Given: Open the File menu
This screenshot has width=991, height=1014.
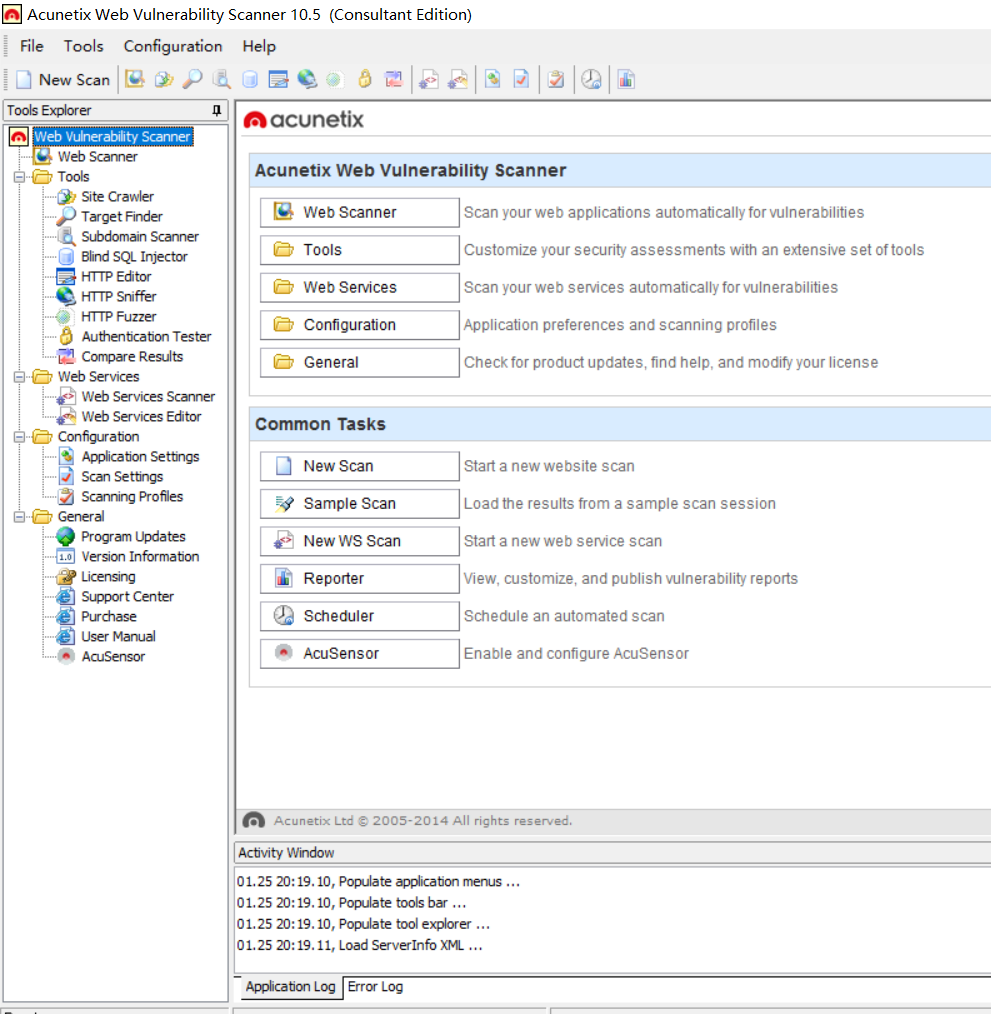Looking at the screenshot, I should click(32, 46).
